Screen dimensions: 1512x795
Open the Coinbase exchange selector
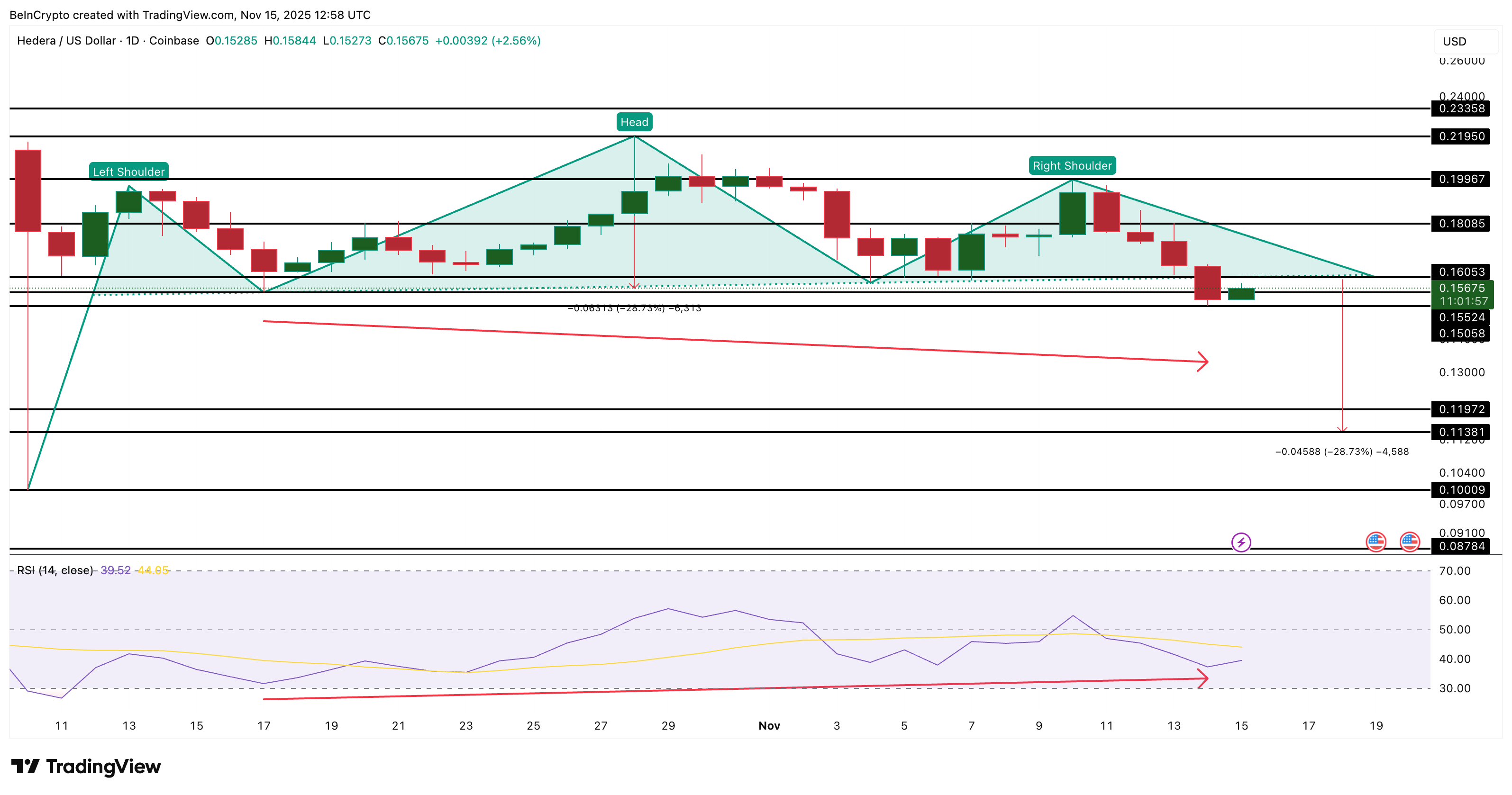174,41
